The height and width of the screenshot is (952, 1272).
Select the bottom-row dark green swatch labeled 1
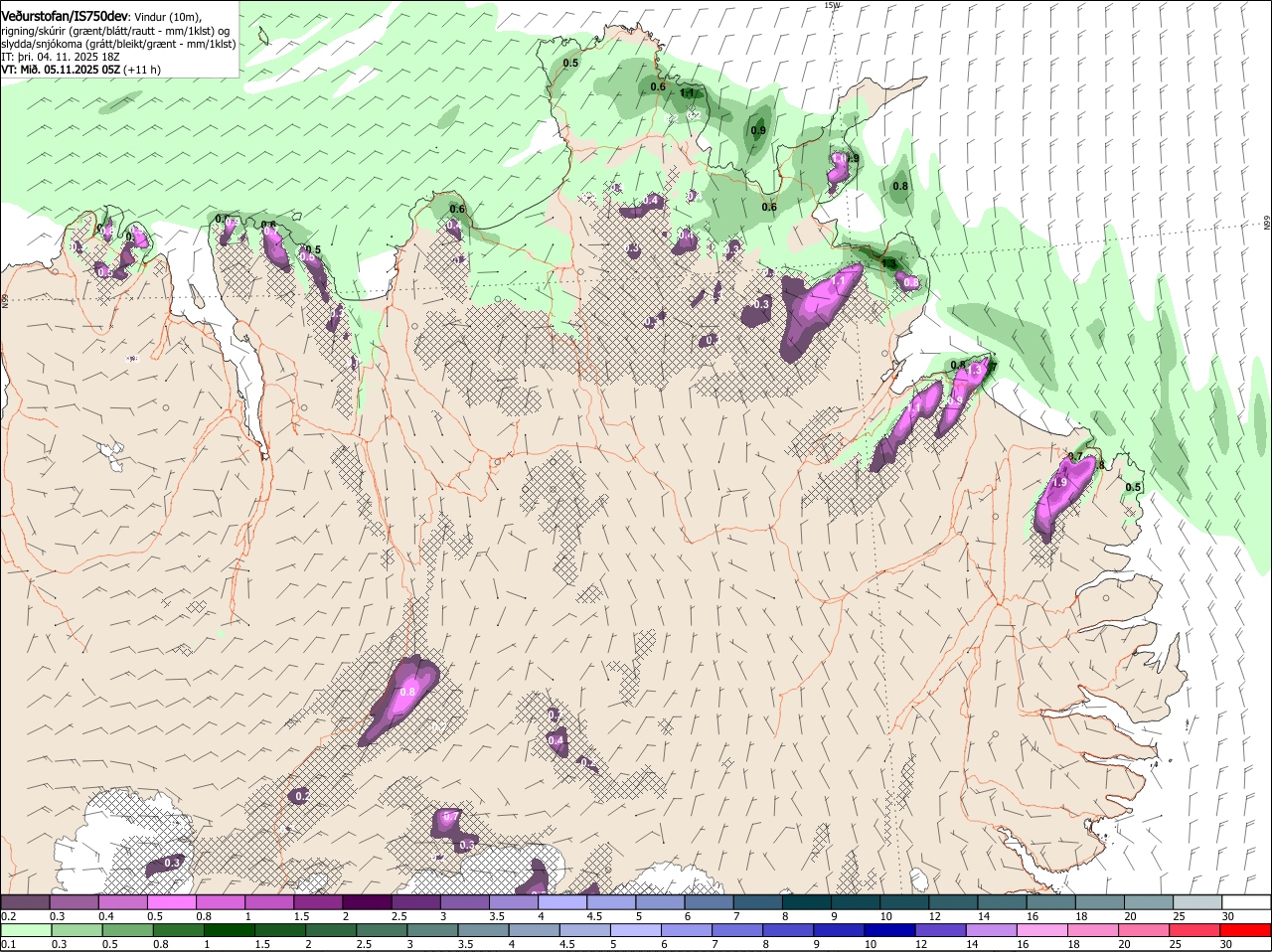229,930
